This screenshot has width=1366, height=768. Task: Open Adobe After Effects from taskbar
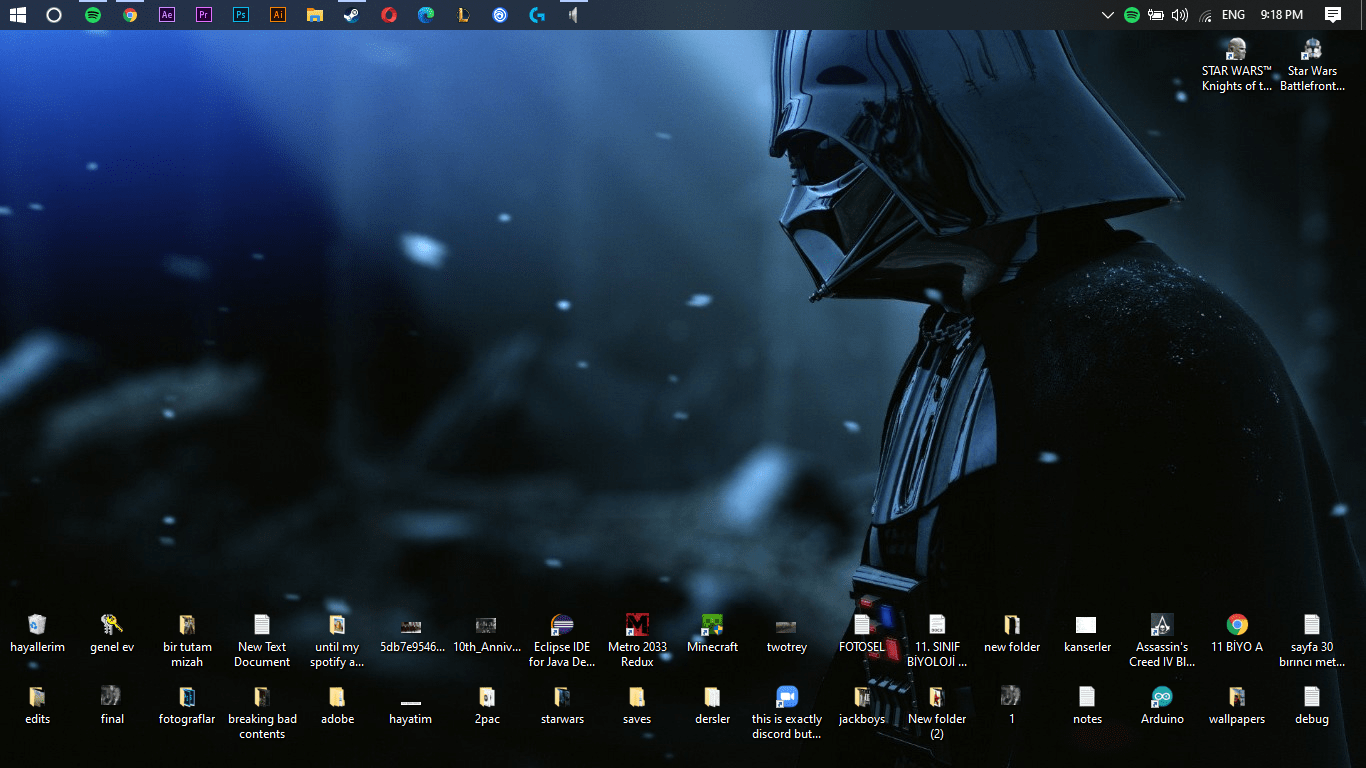coord(167,15)
